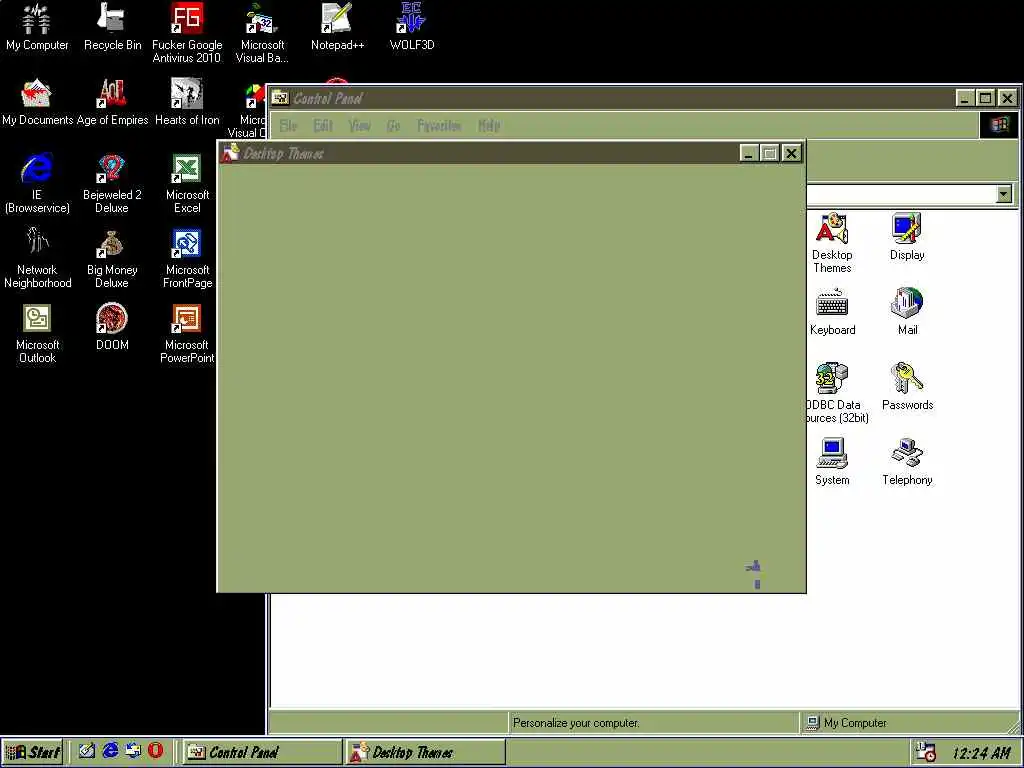Close the Desktop Themes window
1024x768 pixels.
point(792,153)
